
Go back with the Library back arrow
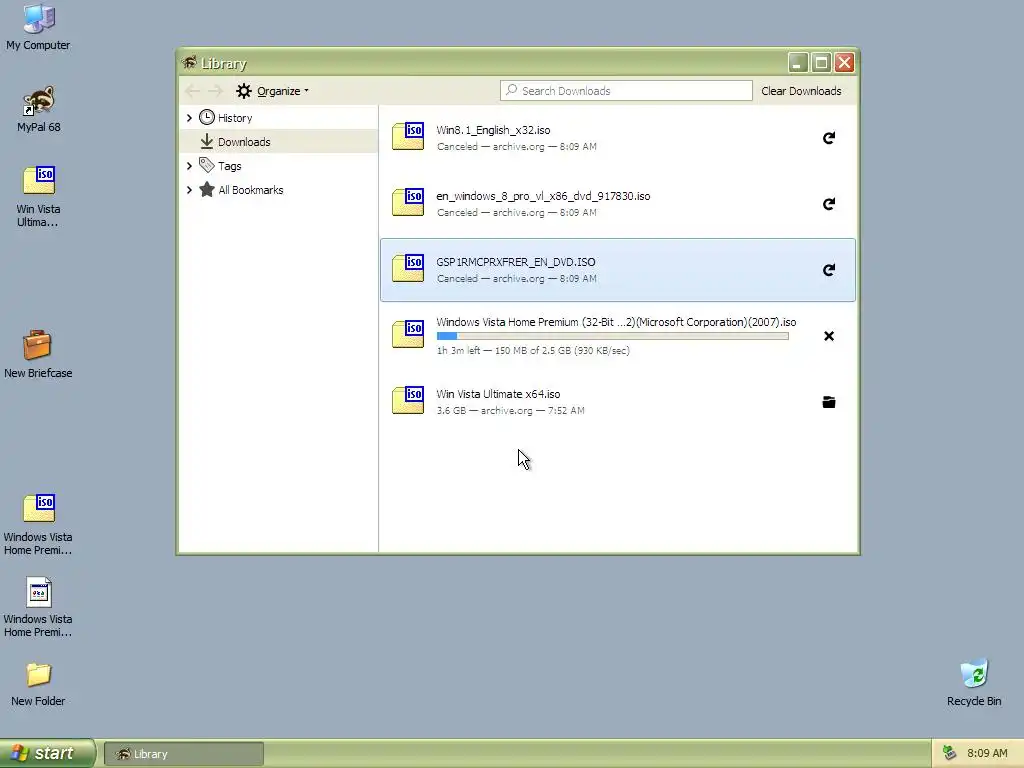coord(193,91)
